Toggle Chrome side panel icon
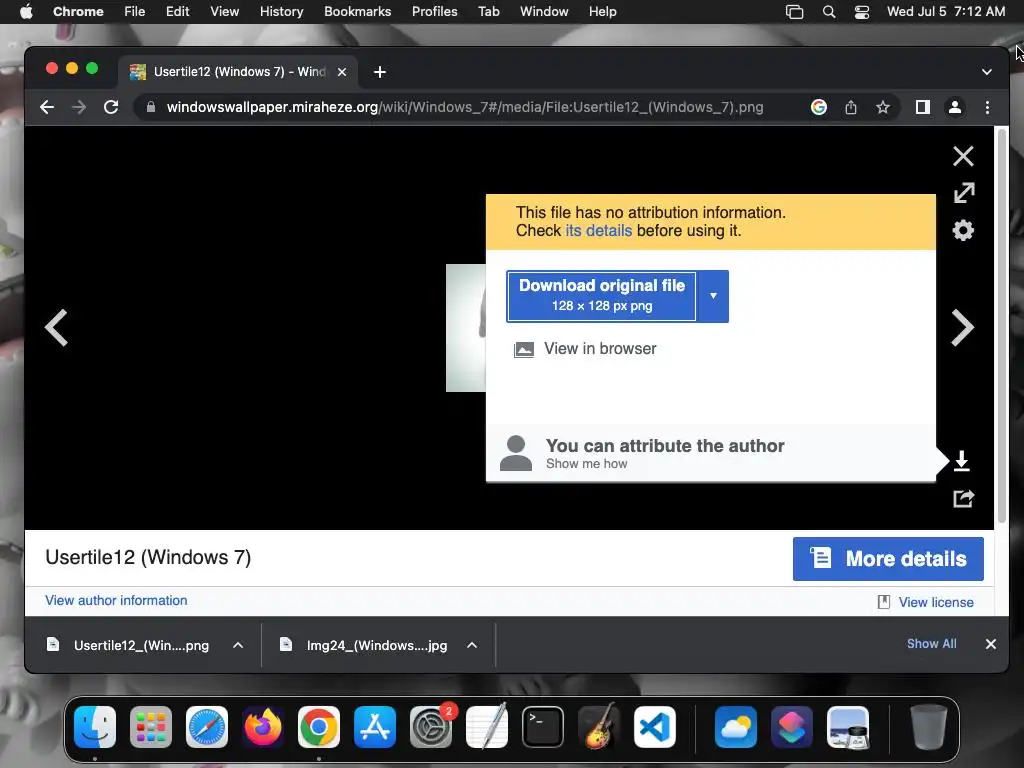Image resolution: width=1024 pixels, height=768 pixels. point(922,107)
